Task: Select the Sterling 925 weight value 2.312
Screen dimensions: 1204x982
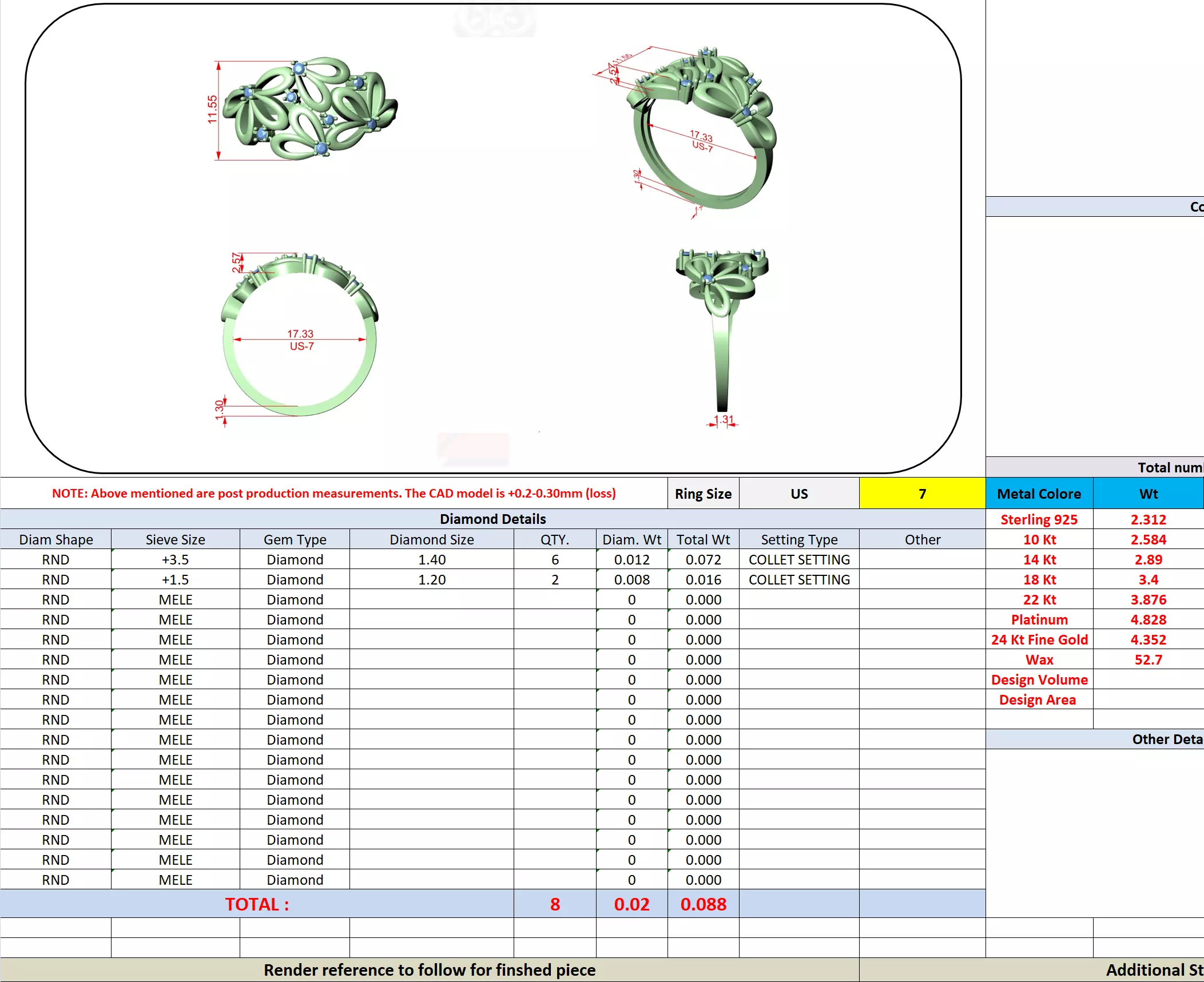Action: (1147, 519)
